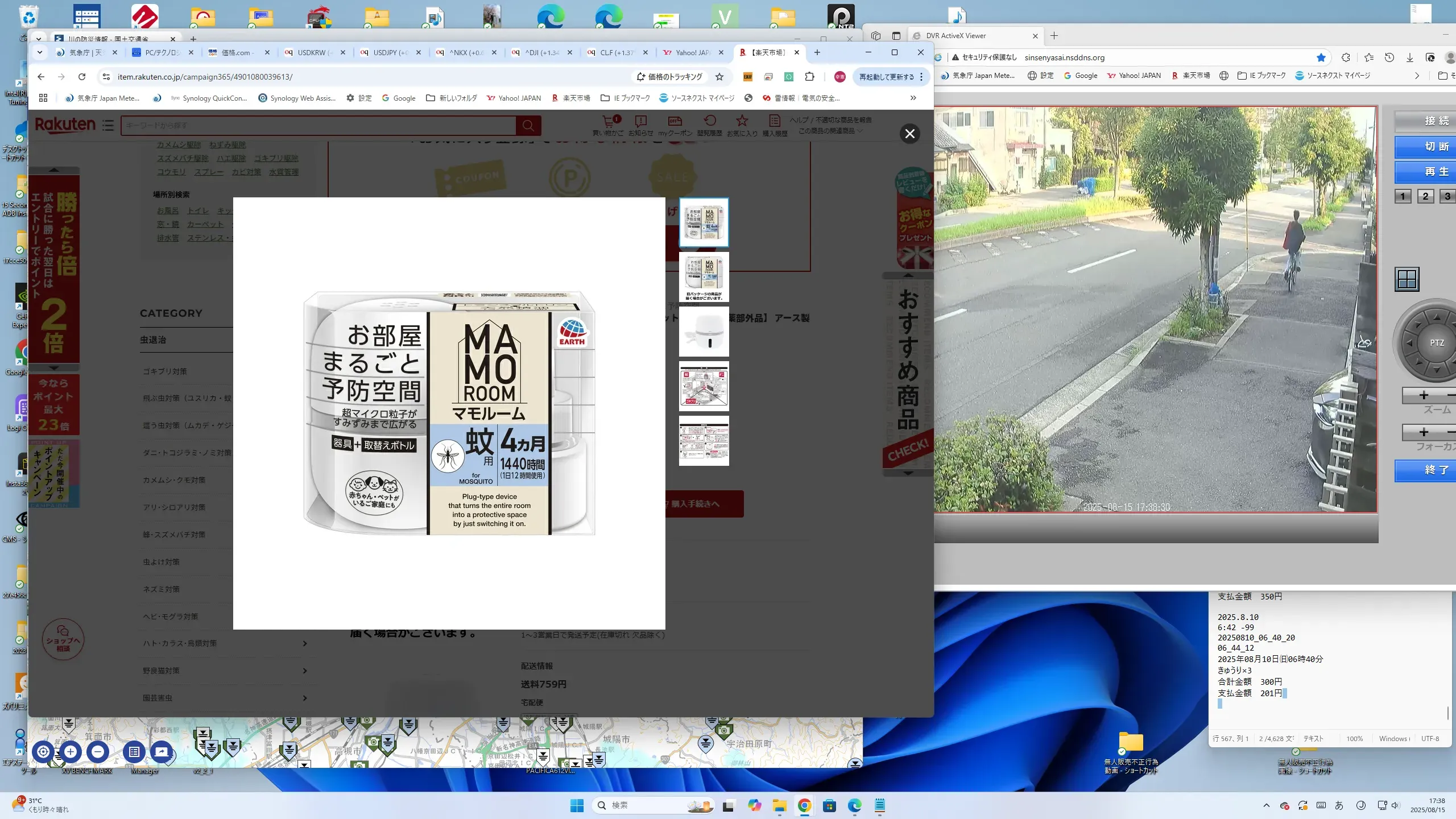Open Chrome extensions puzzle icon
The image size is (1456, 819).
pyautogui.click(x=809, y=77)
